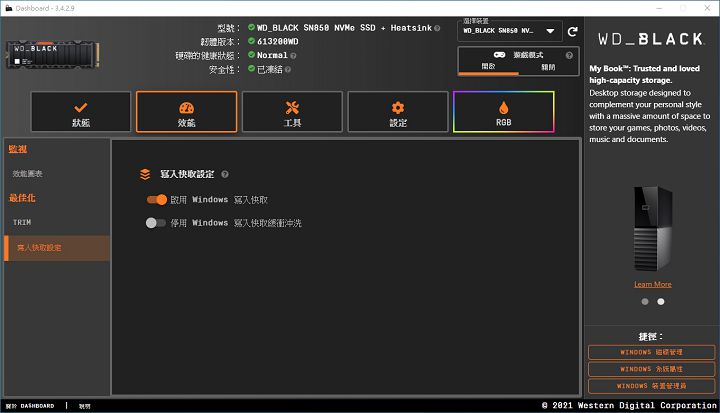This screenshot has width=720, height=413.
Task: Select 效能圖表 in the sidebar
Action: tap(28, 174)
